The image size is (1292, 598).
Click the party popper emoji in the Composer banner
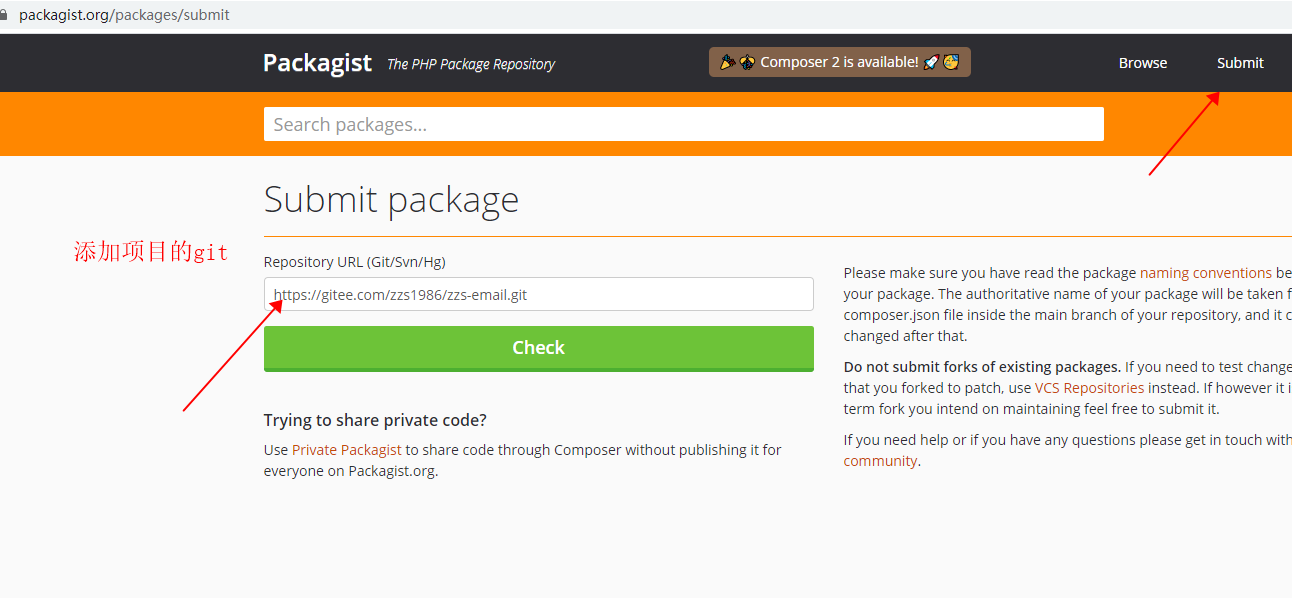[x=728, y=62]
